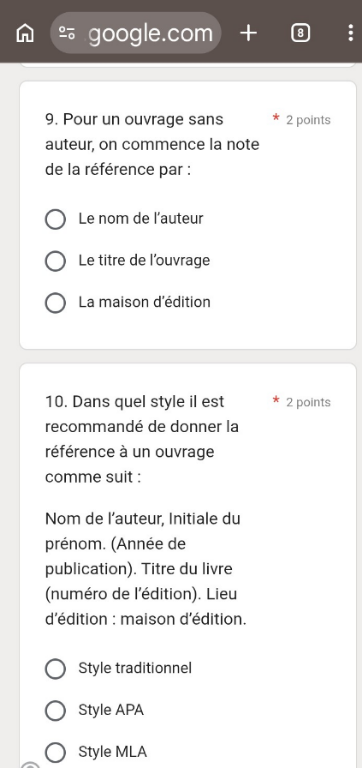Click the "2 points" label of question 10
Screen dimensions: 362x768
(x=308, y=403)
